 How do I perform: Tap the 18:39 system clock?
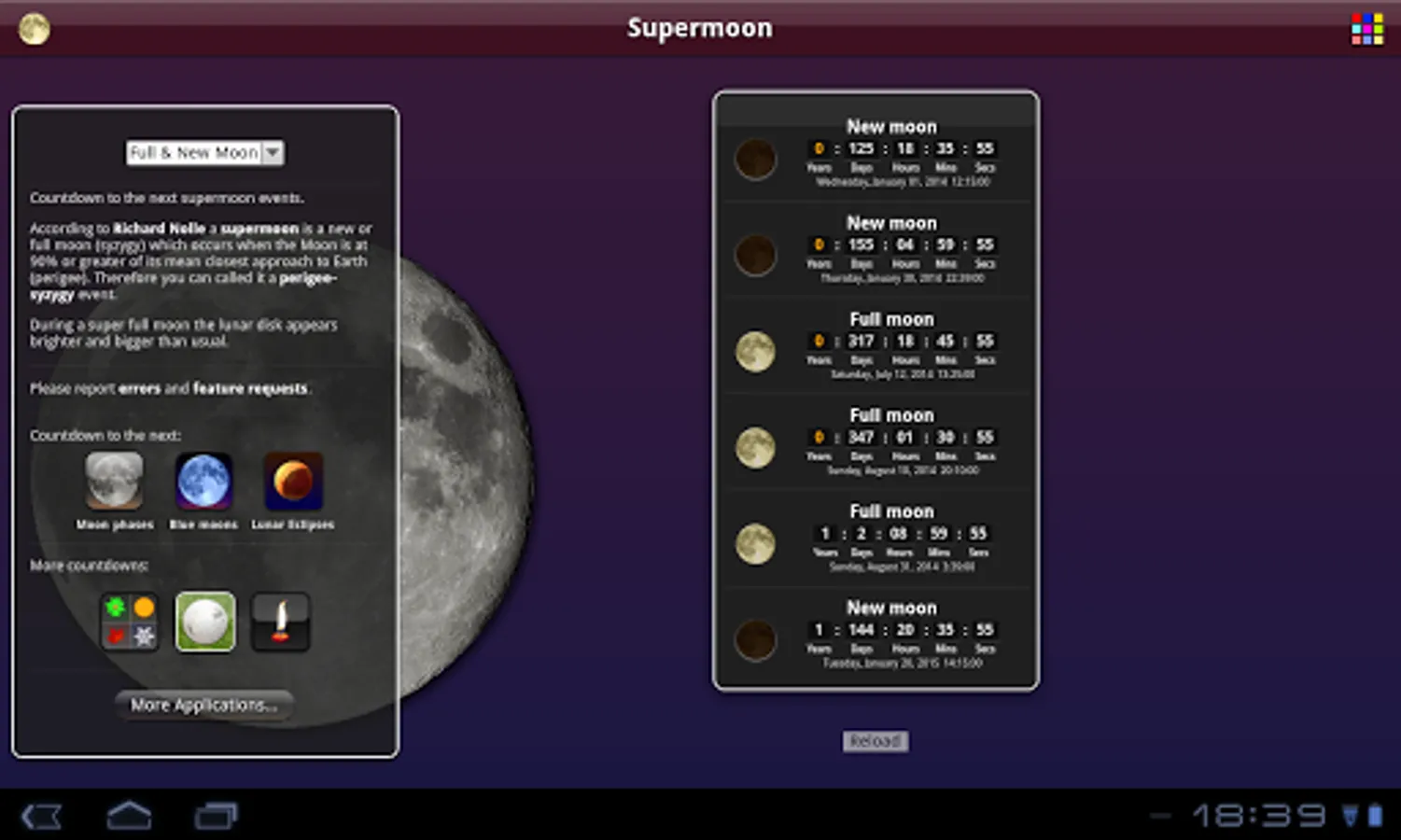(1259, 816)
